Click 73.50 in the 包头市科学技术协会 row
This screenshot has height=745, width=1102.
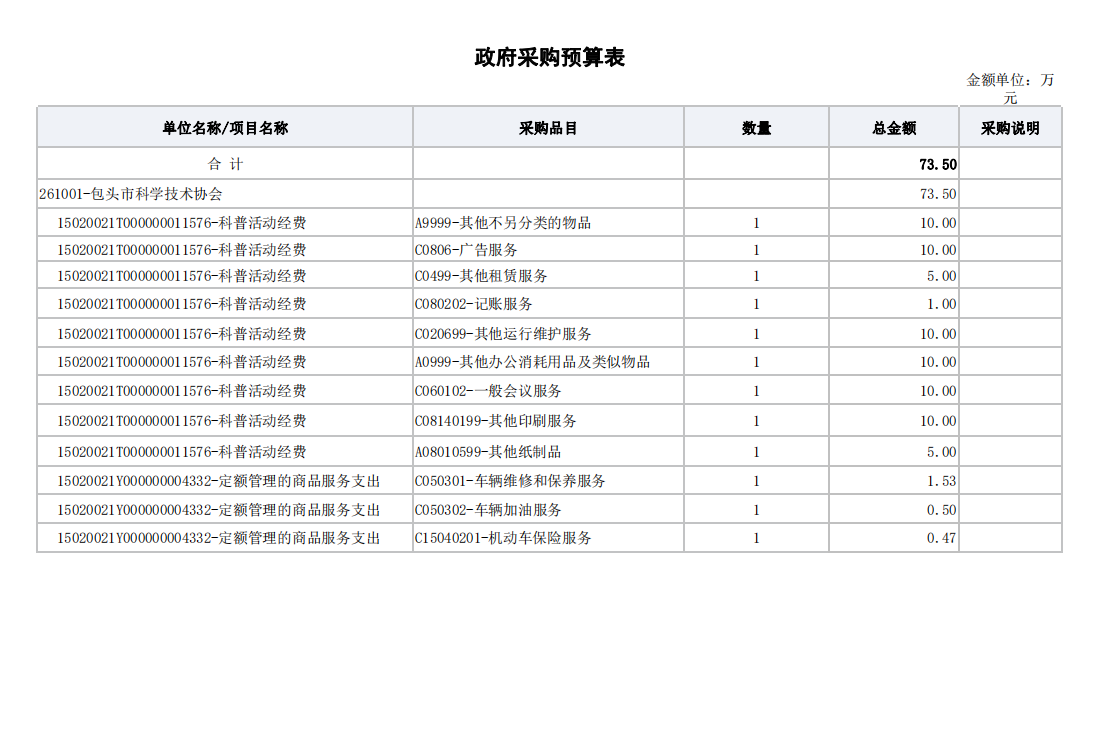[938, 194]
